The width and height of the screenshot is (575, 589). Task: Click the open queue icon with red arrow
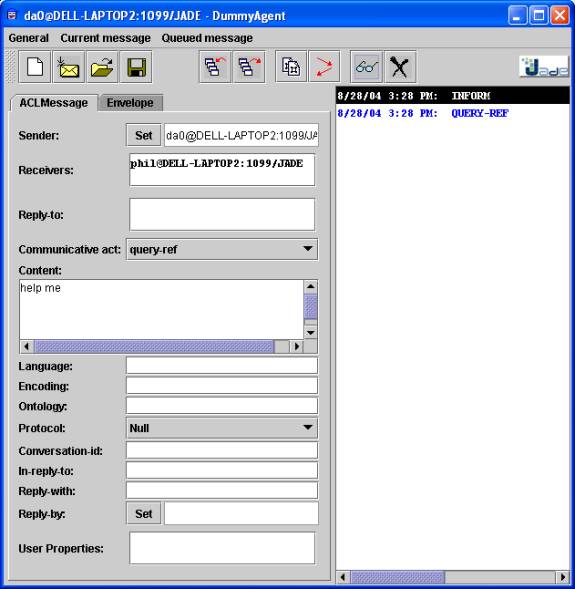tap(215, 67)
